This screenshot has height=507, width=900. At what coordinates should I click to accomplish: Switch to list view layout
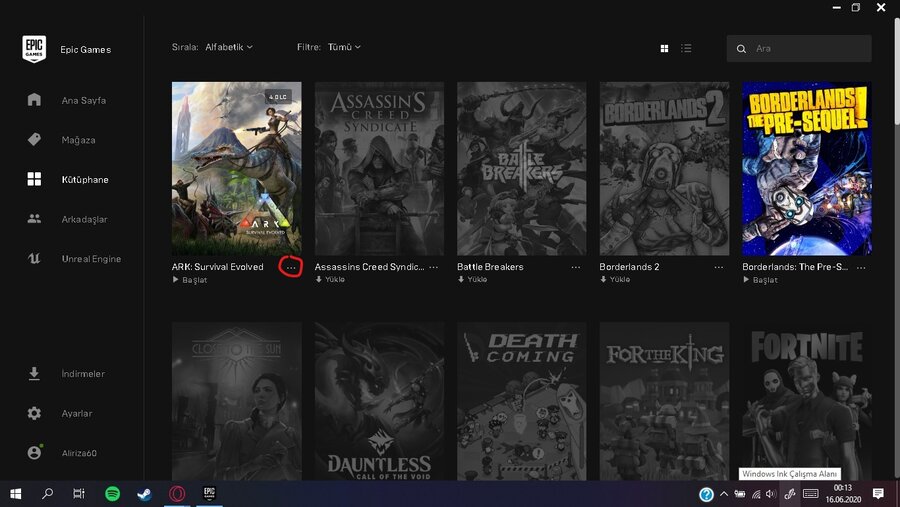pos(686,48)
